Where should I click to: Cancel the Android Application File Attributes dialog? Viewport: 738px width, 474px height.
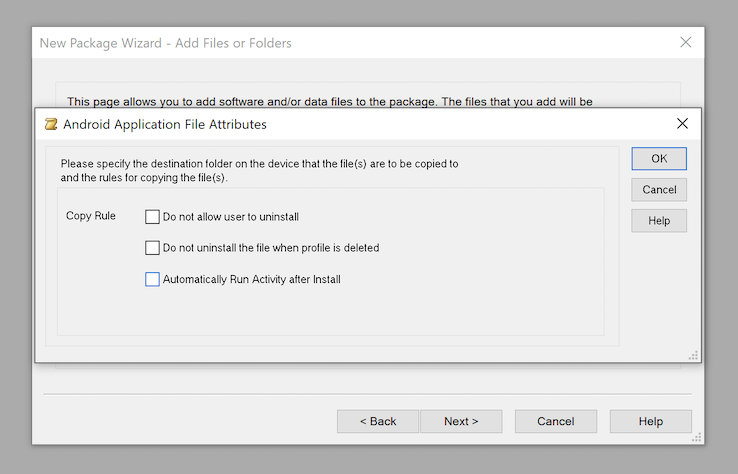point(659,190)
